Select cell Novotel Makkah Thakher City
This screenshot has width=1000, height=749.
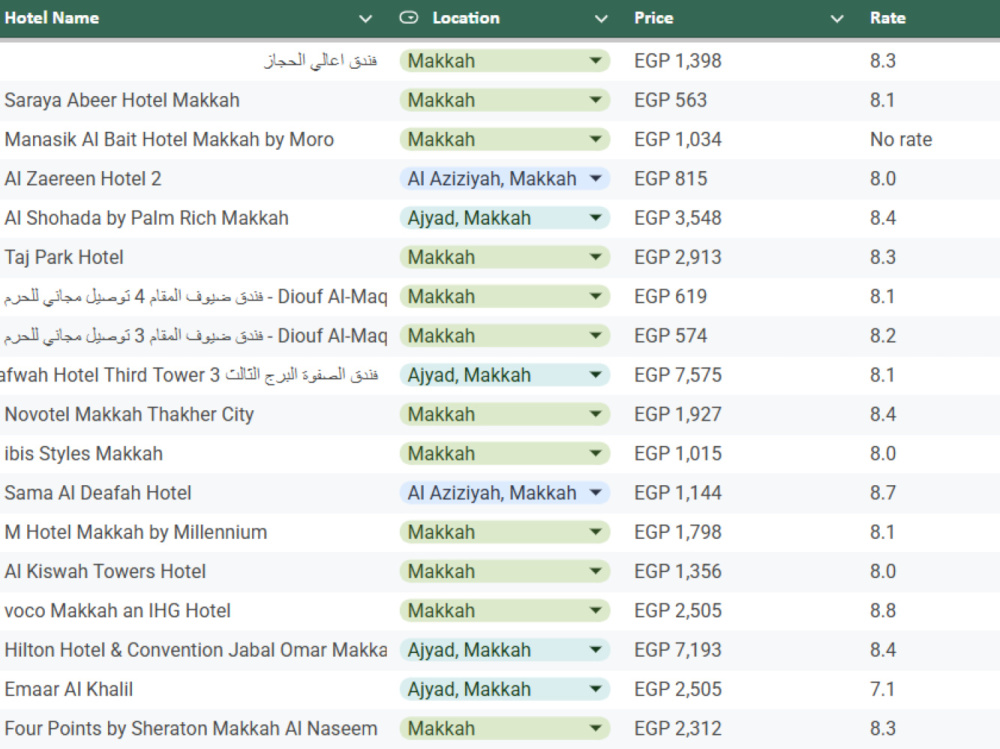[x=129, y=415]
